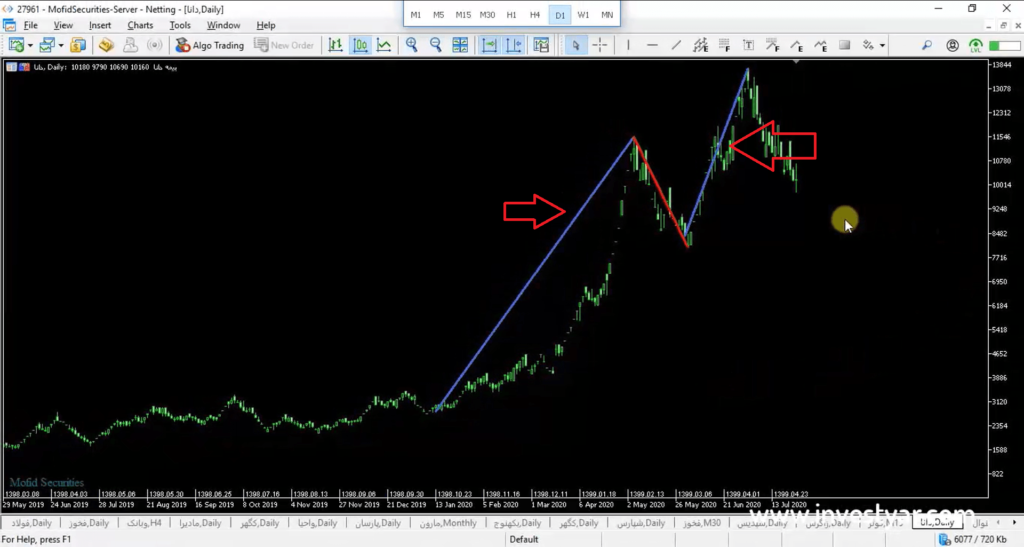The height and width of the screenshot is (547, 1024).
Task: Select the Fibonacci fan tool
Action: point(773,45)
